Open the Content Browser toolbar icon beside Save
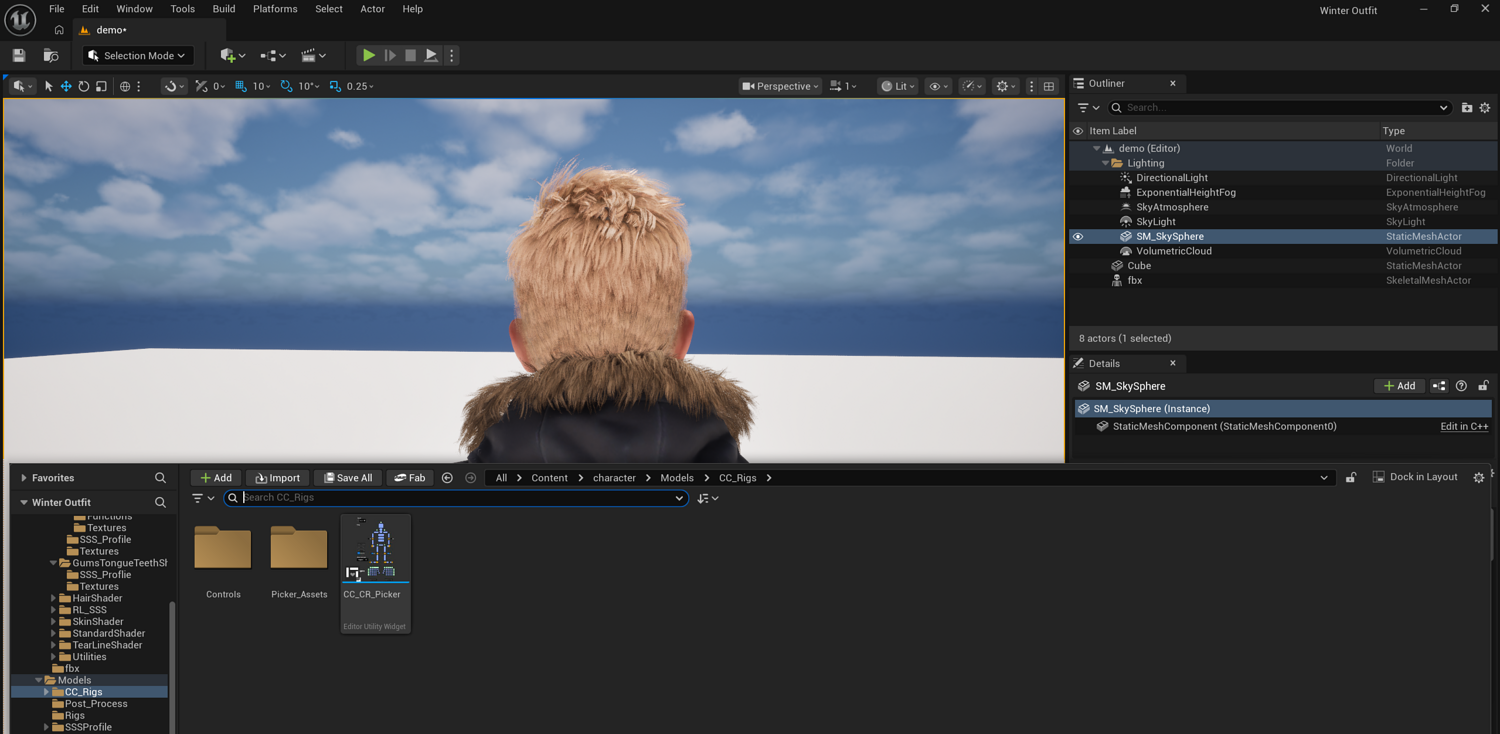Viewport: 1500px width, 734px height. click(51, 56)
